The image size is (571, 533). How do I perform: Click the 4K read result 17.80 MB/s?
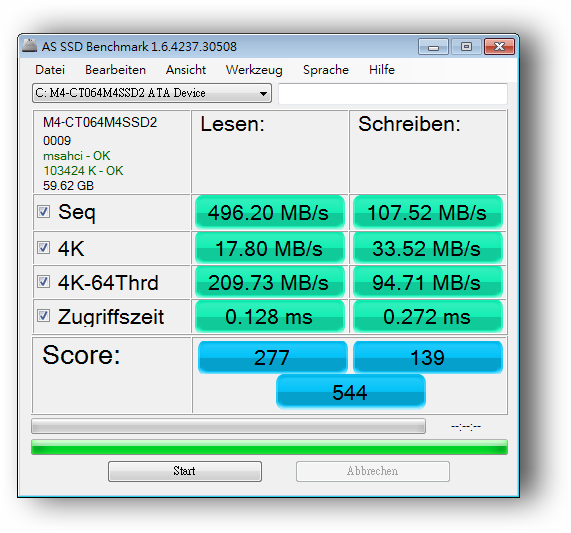269,248
